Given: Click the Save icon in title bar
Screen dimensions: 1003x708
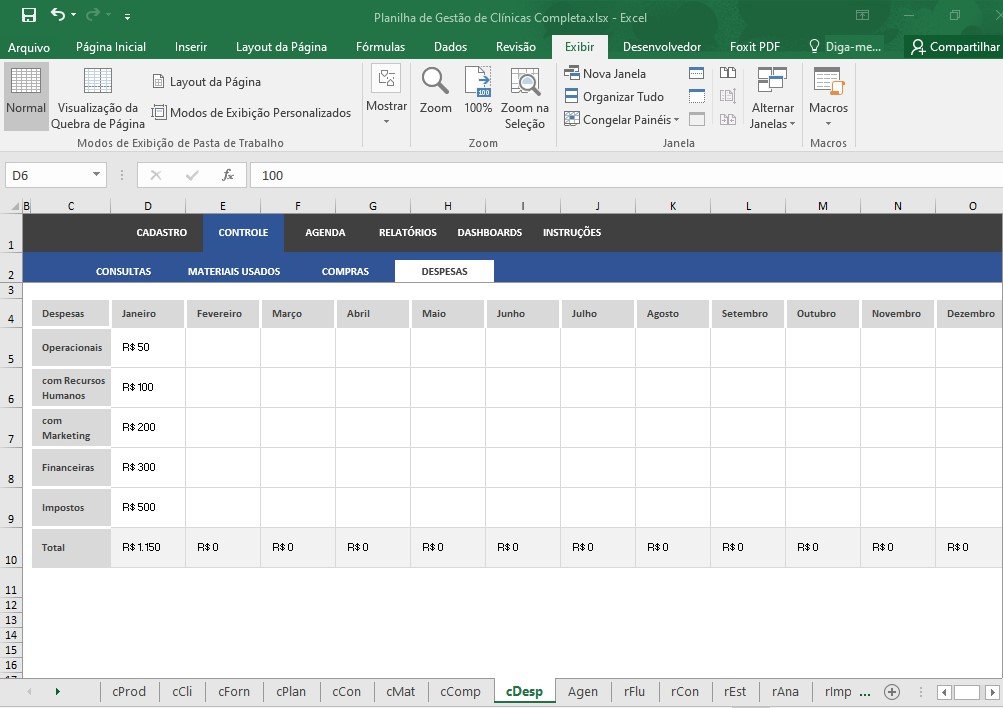Looking at the screenshot, I should pyautogui.click(x=28, y=15).
